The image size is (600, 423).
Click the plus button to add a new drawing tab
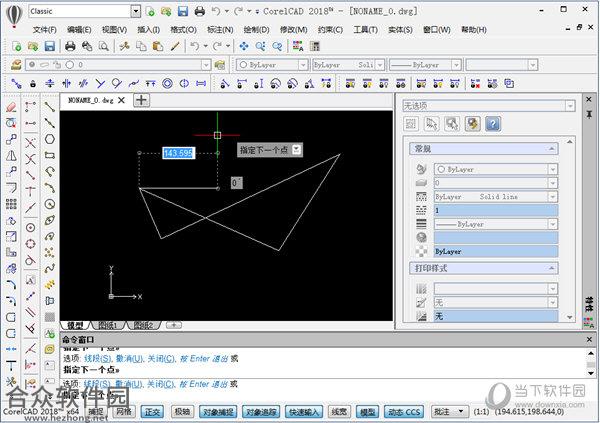[x=141, y=100]
